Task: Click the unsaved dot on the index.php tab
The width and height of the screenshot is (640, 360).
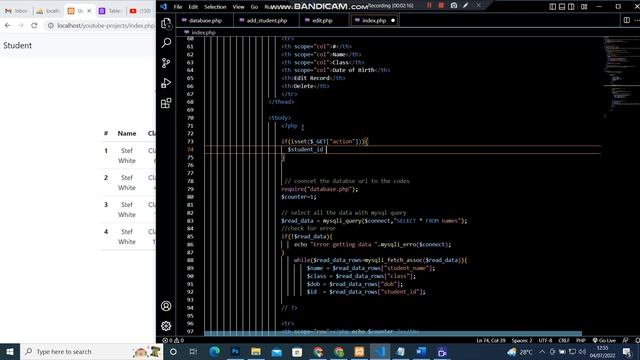Action: pos(393,20)
